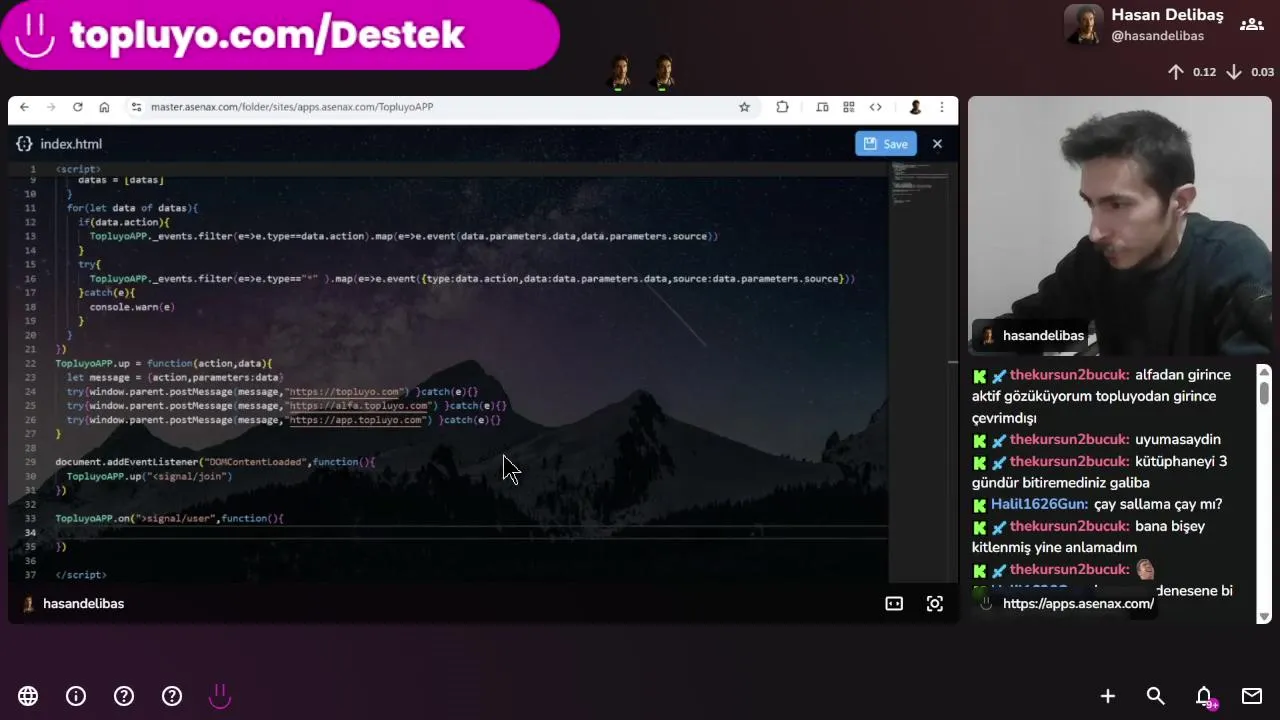The image size is (1280, 720).
Task: Open the search magnifier icon
Action: pyautogui.click(x=1156, y=696)
